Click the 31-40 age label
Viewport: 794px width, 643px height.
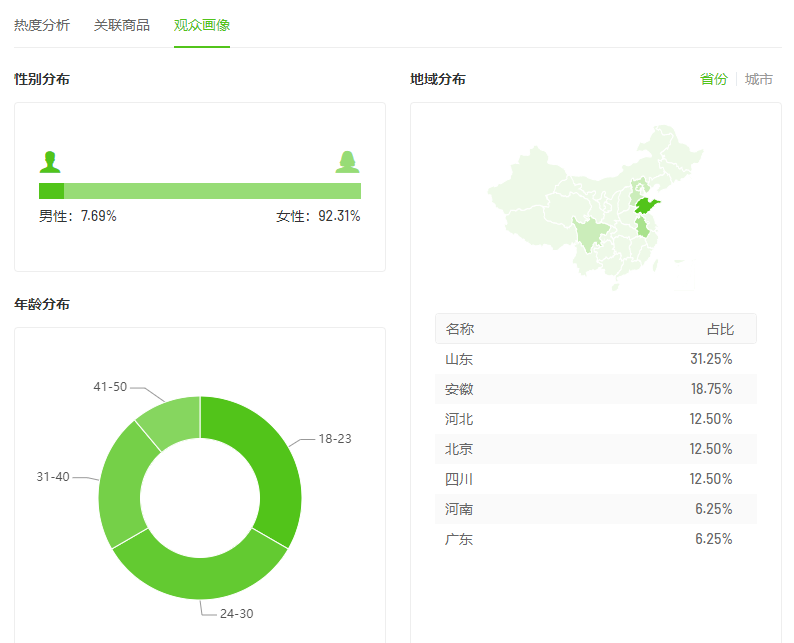[x=53, y=476]
